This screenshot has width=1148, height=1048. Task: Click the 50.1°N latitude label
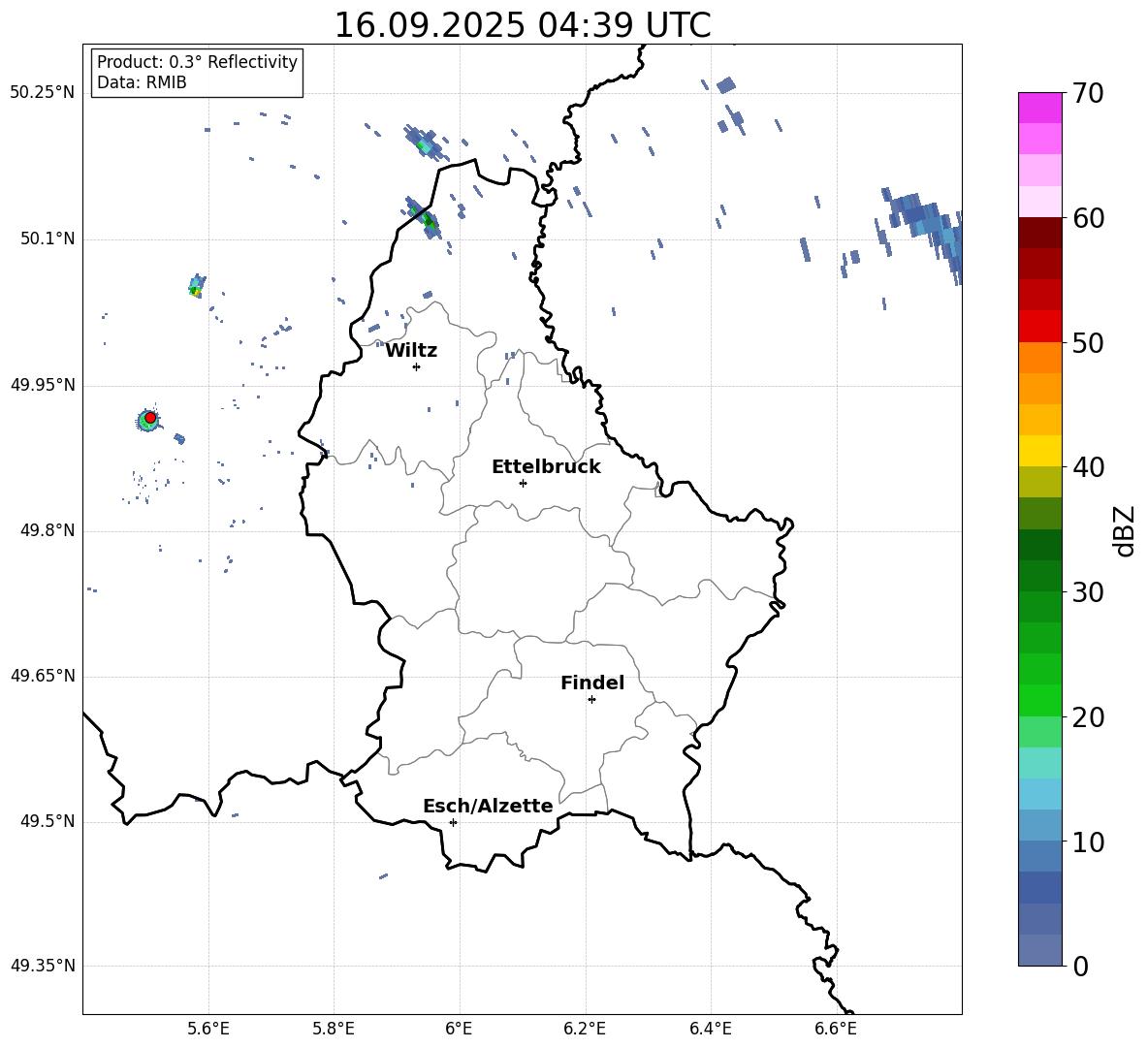[x=48, y=239]
